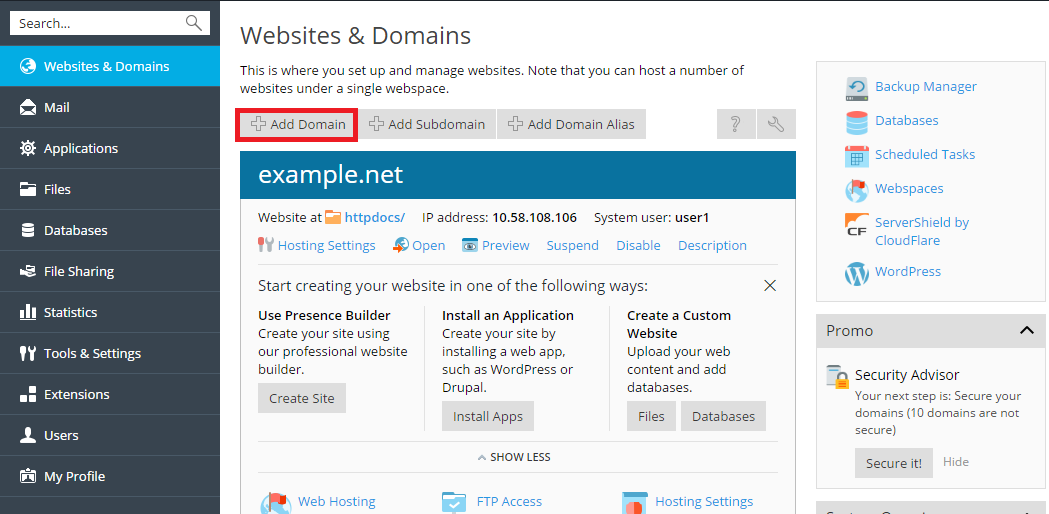1049x514 pixels.
Task: Open Mail in the left navigation
Action: [57, 107]
